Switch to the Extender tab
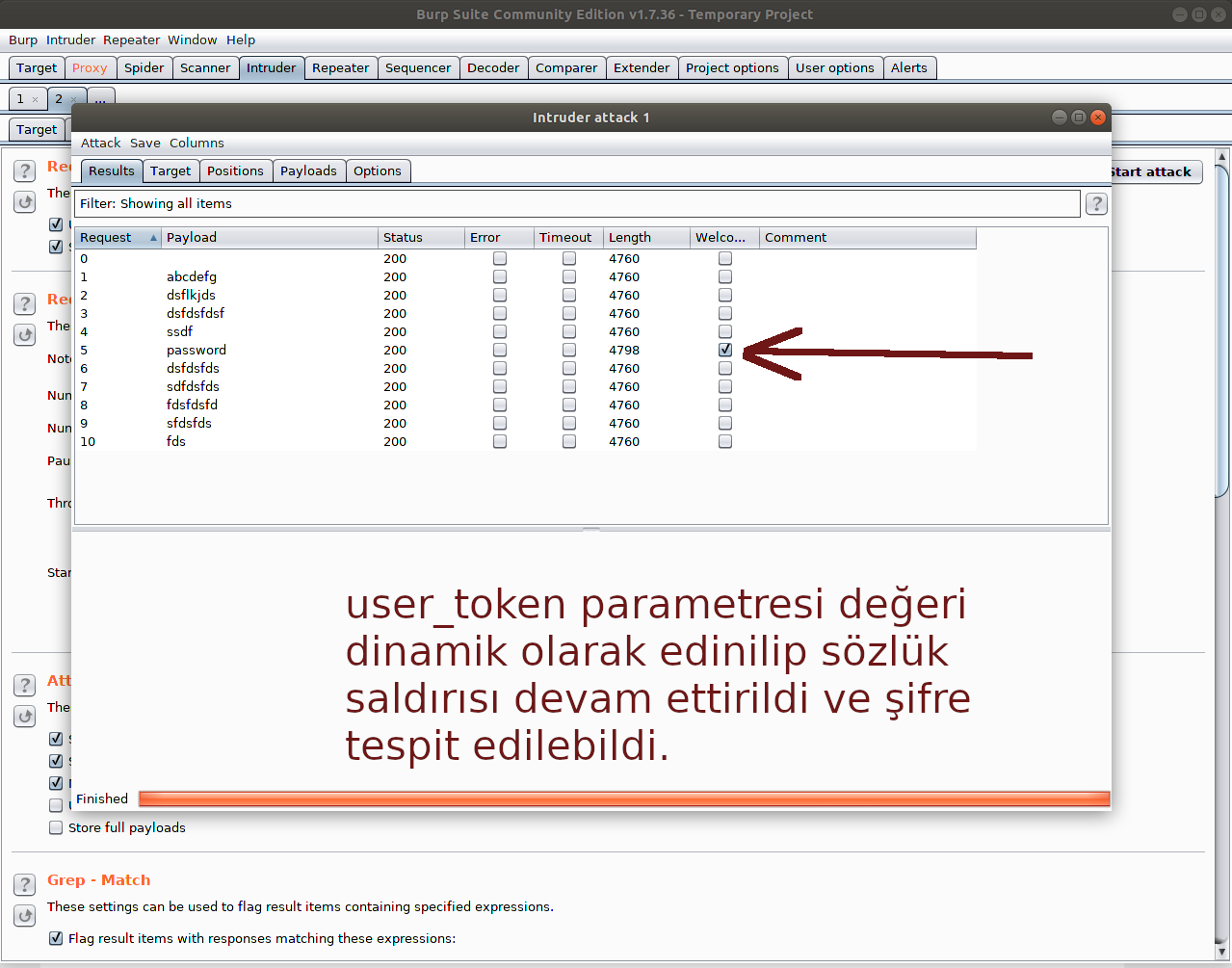This screenshot has width=1232, height=968. tap(642, 67)
